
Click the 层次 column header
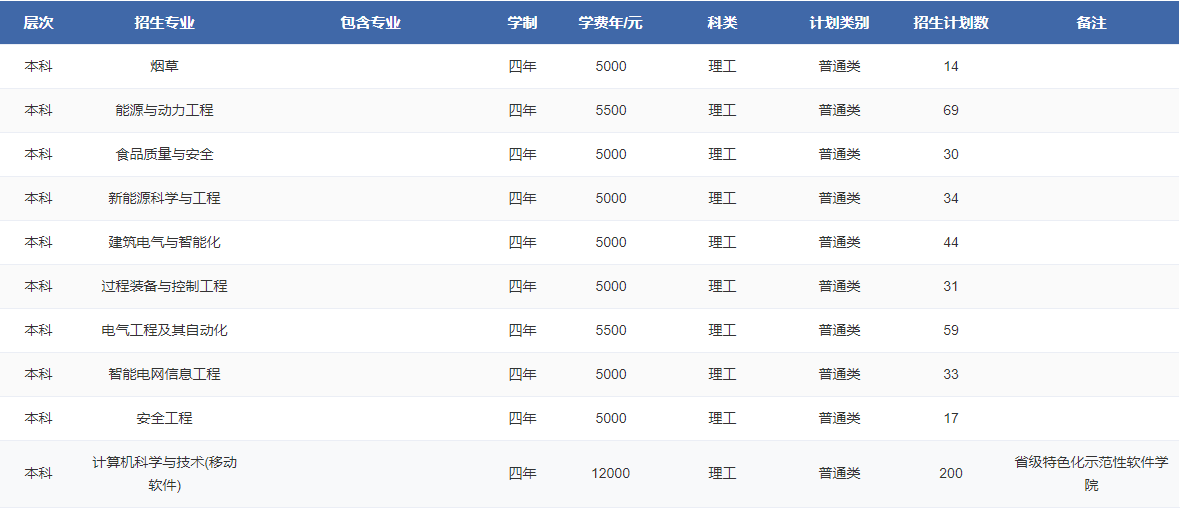point(38,23)
